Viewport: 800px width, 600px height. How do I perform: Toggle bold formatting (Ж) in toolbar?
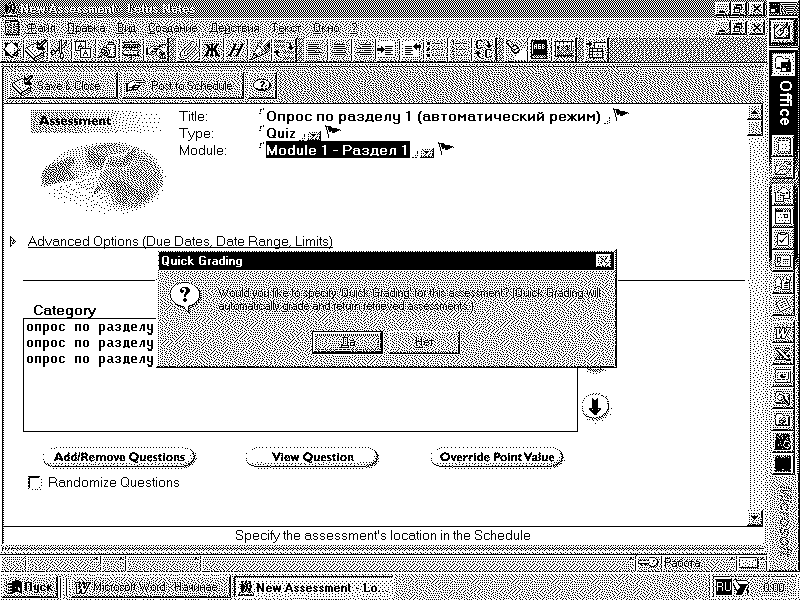coord(212,48)
